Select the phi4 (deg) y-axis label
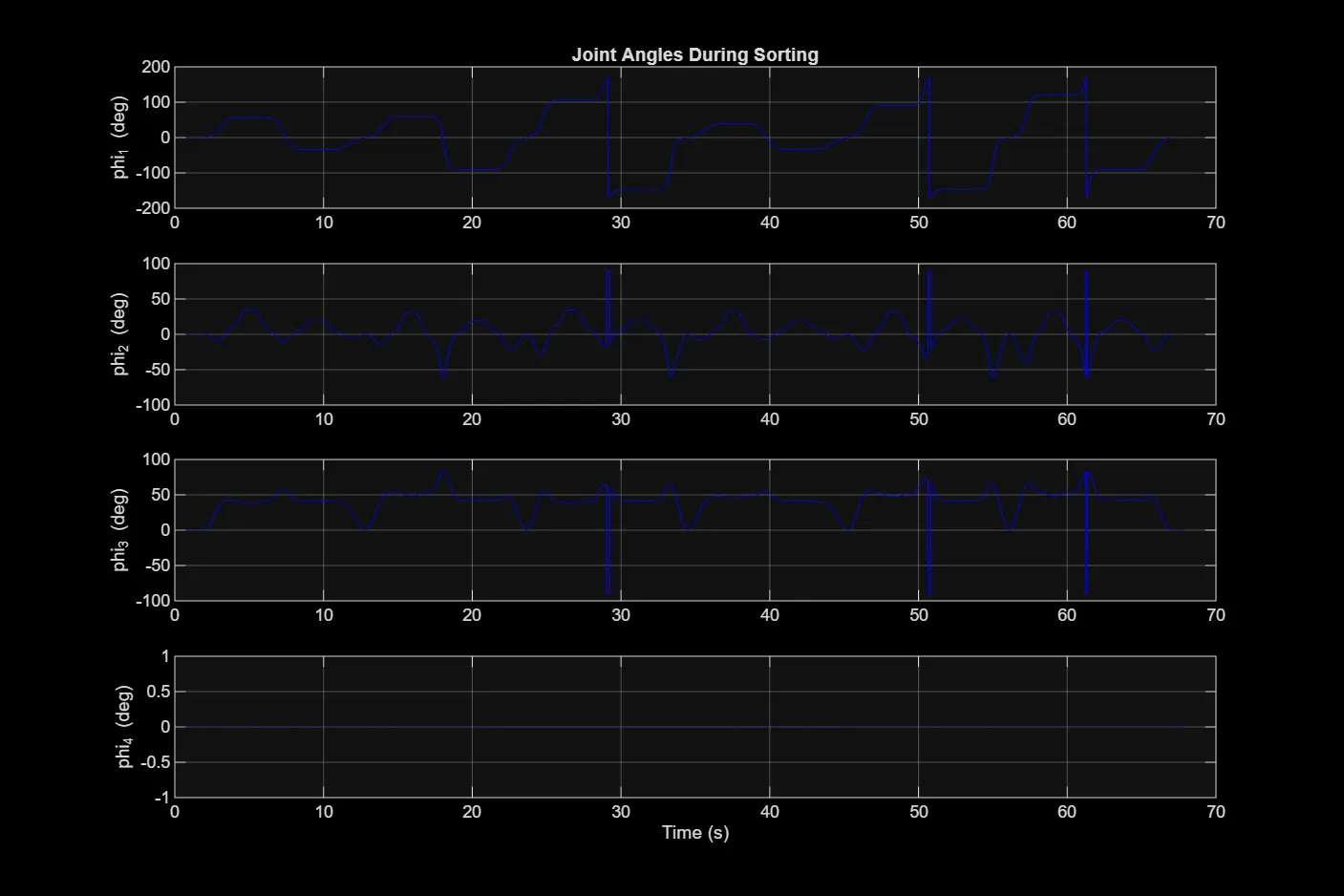This screenshot has width=1344, height=896. tap(124, 726)
